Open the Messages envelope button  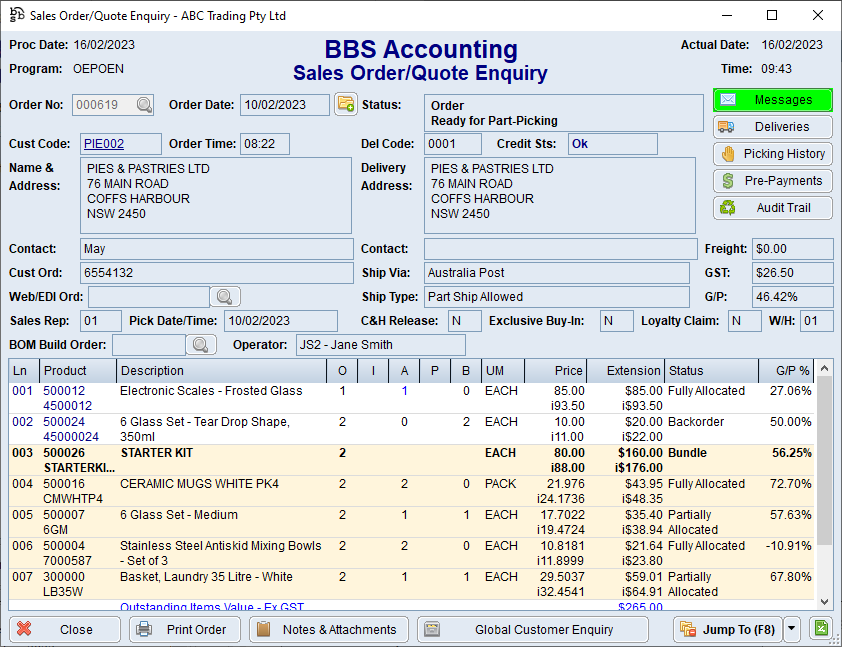pos(772,100)
